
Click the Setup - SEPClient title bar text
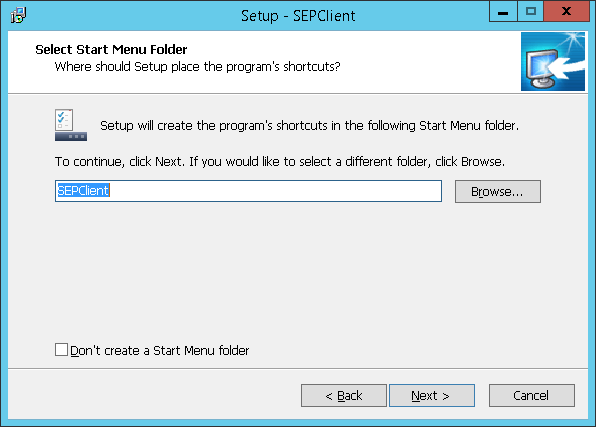298,16
